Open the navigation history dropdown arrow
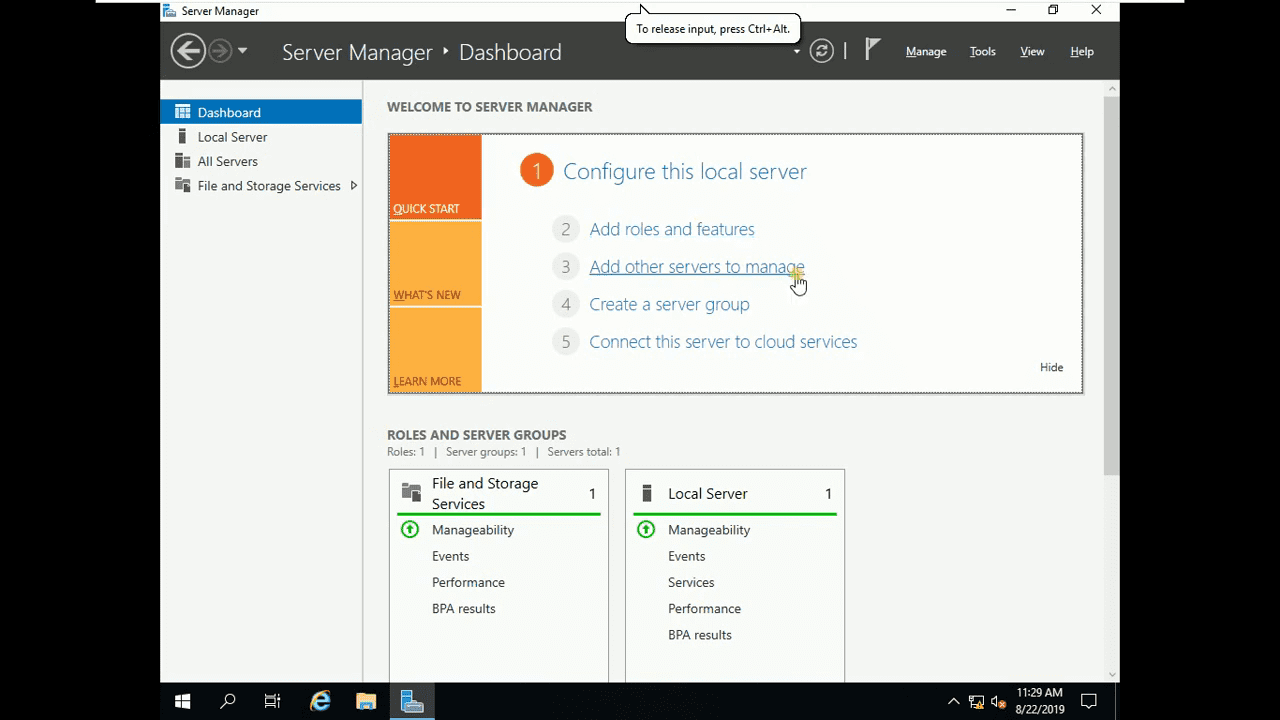Image resolution: width=1280 pixels, height=720 pixels. click(x=242, y=51)
